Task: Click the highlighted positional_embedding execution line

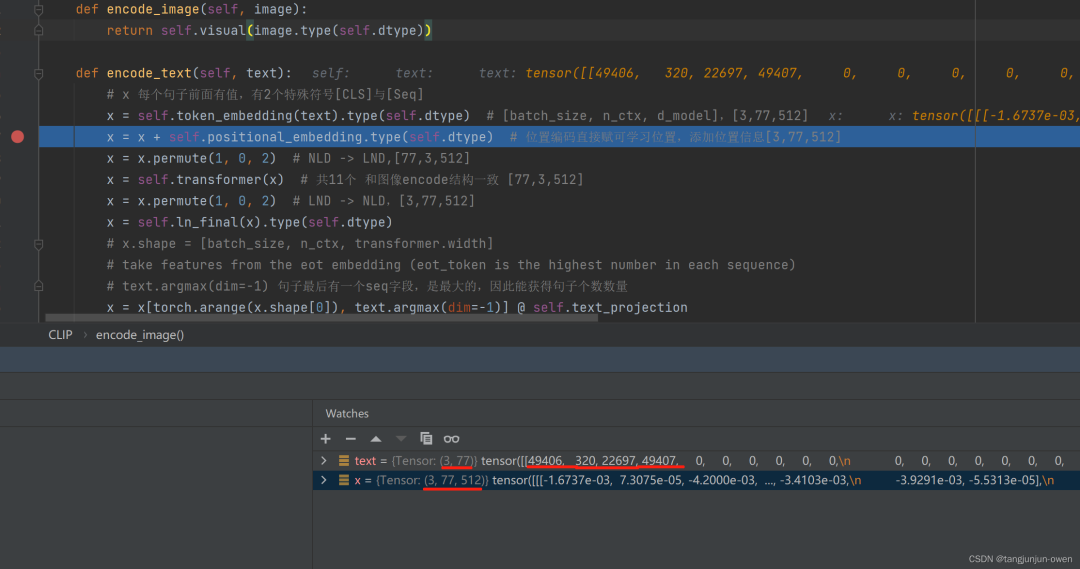Action: coord(300,137)
